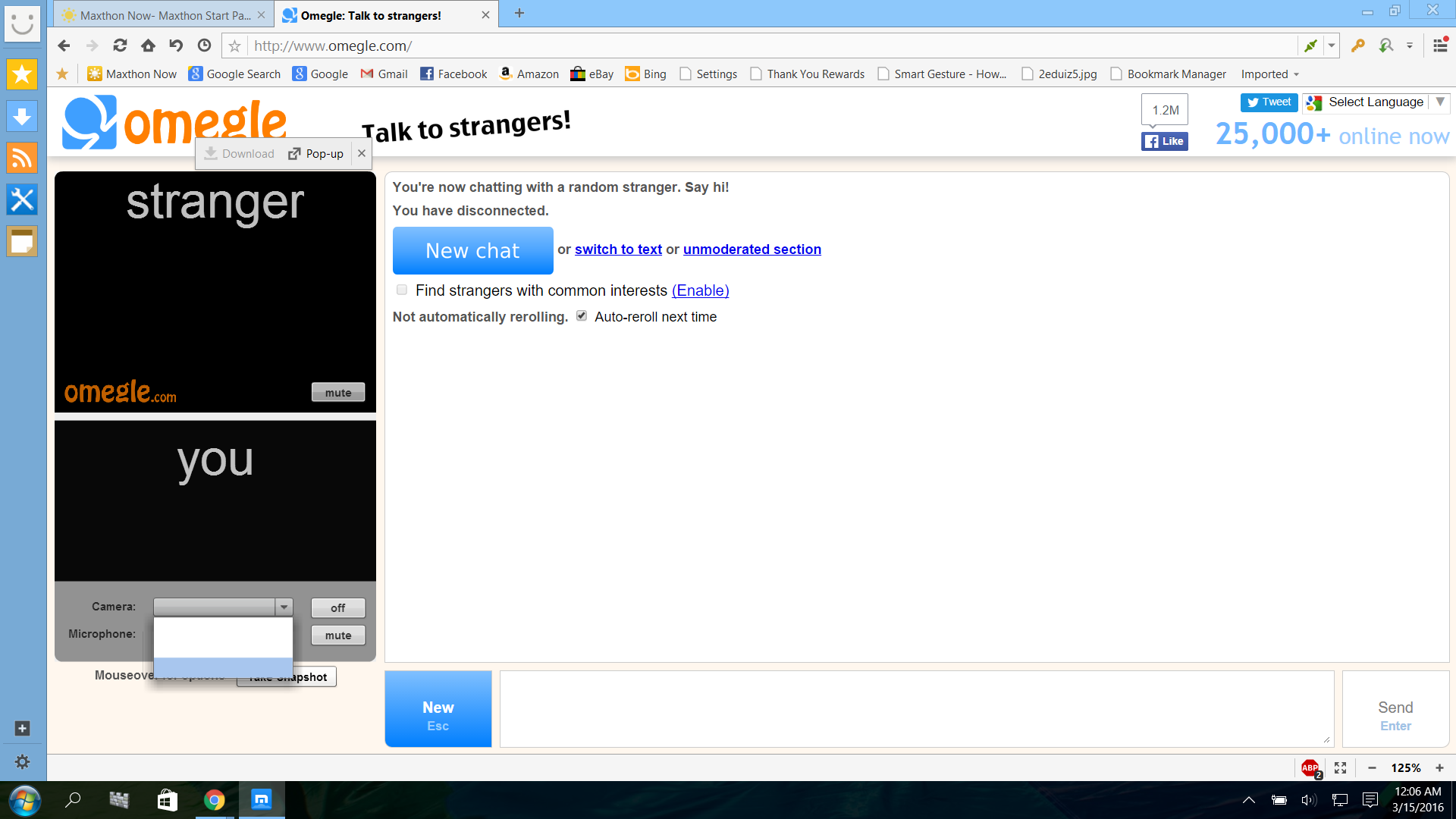
Task: Add sidebar extension with plus icon
Action: [x=22, y=728]
